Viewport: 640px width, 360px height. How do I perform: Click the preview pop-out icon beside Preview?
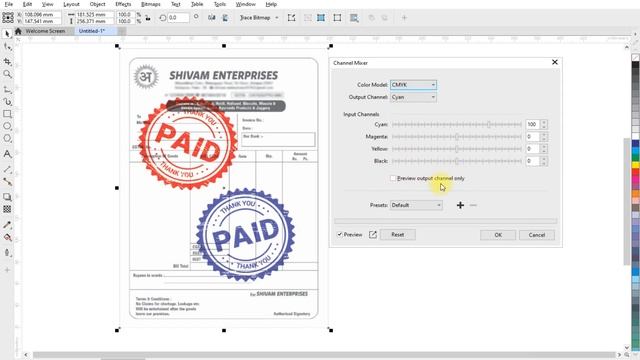(373, 235)
